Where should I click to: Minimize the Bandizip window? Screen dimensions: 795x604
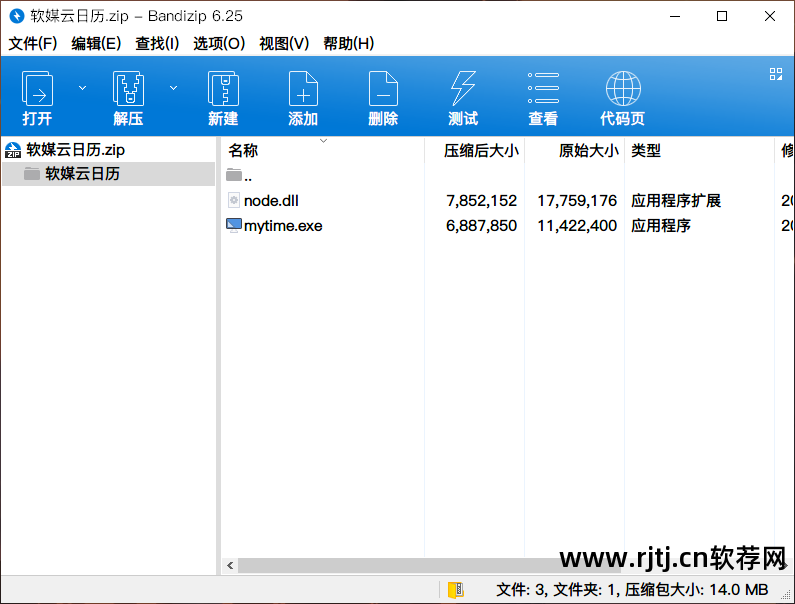675,16
